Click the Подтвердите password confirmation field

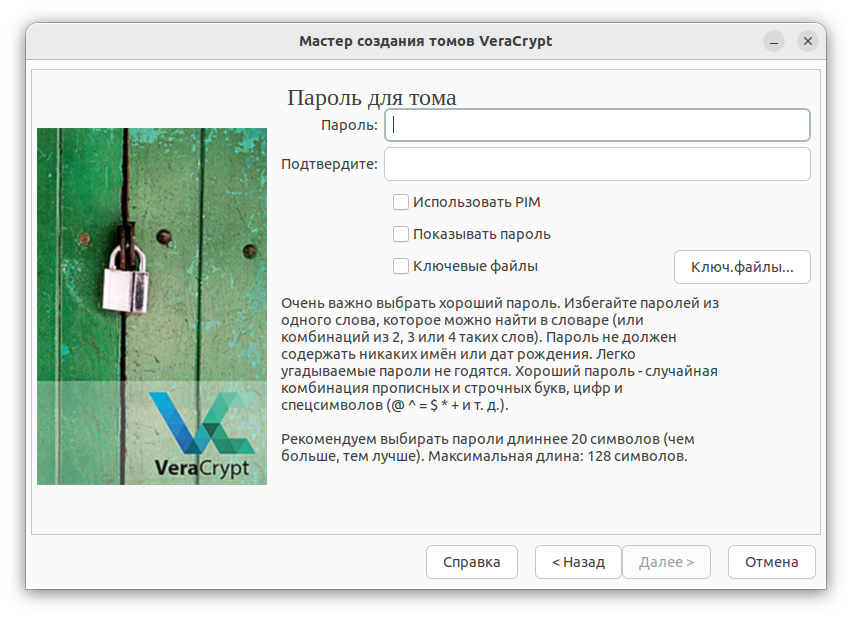point(597,164)
